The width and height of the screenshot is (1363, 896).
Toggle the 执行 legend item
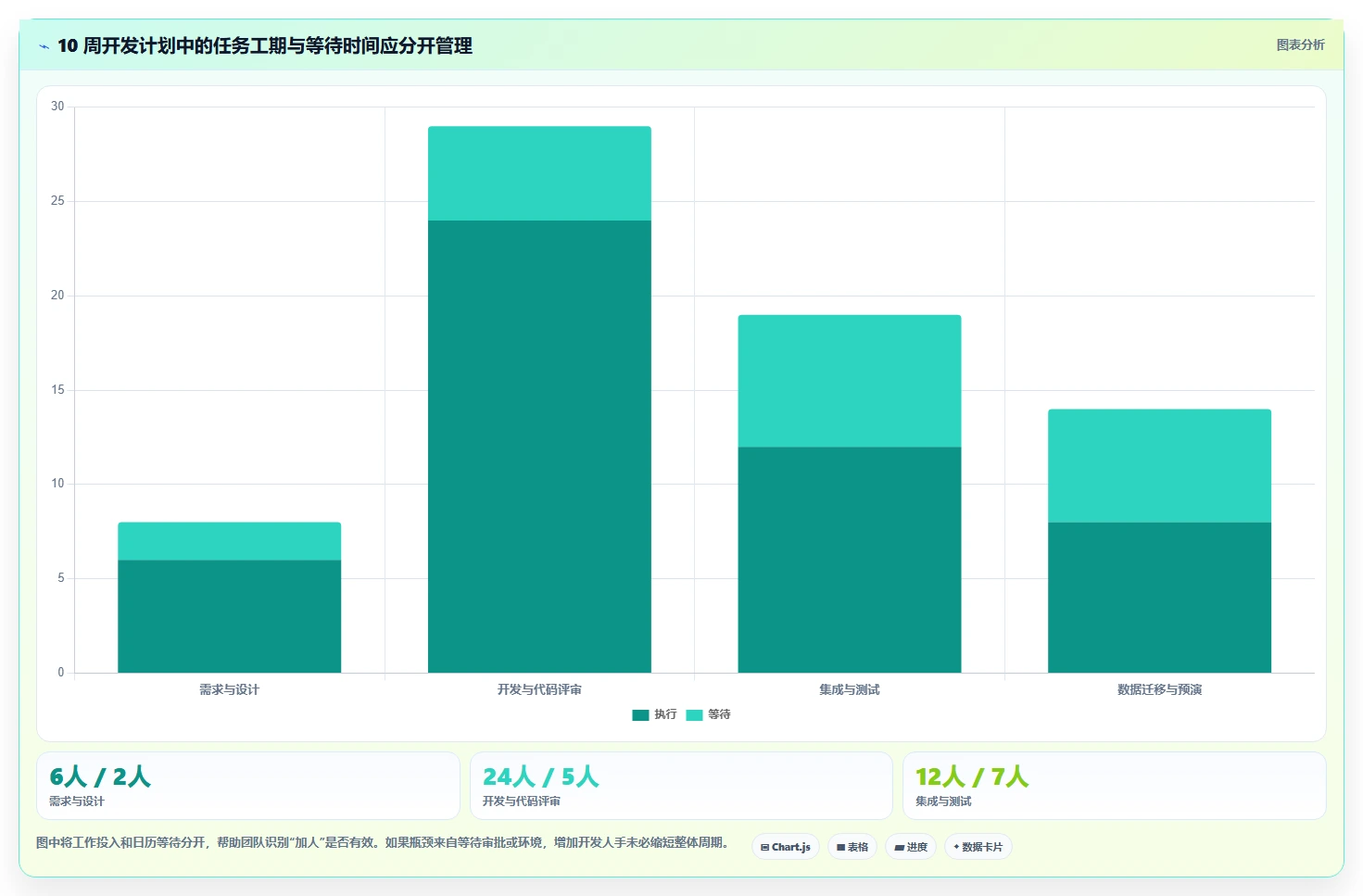[654, 714]
